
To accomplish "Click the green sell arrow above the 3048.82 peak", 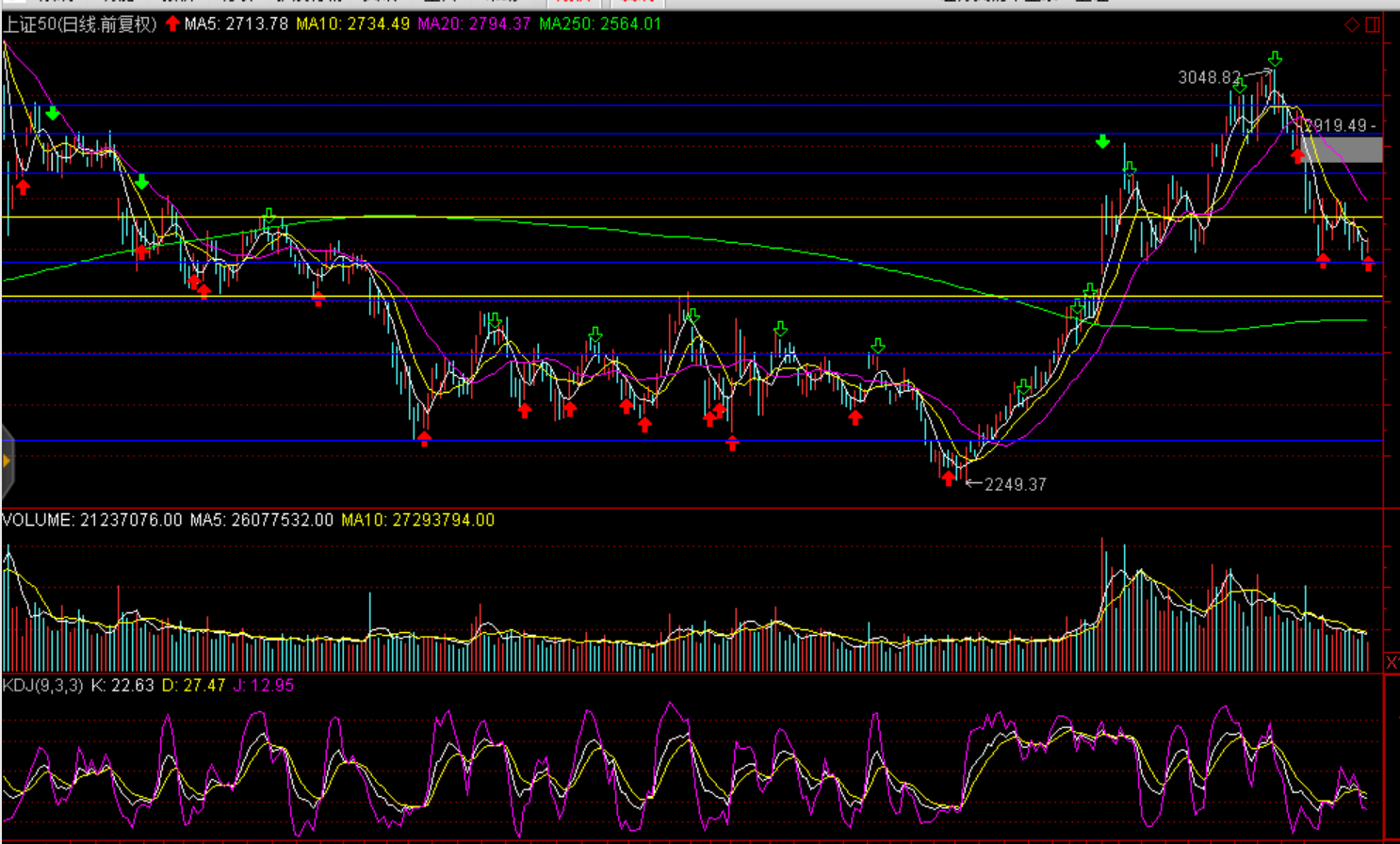I will point(1274,59).
